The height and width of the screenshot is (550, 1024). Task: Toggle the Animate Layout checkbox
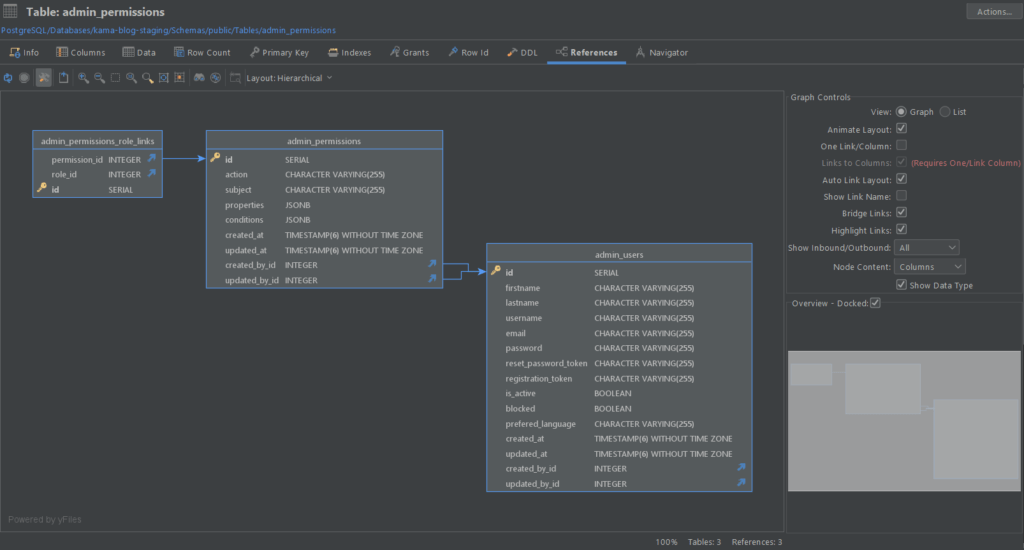pyautogui.click(x=901, y=129)
